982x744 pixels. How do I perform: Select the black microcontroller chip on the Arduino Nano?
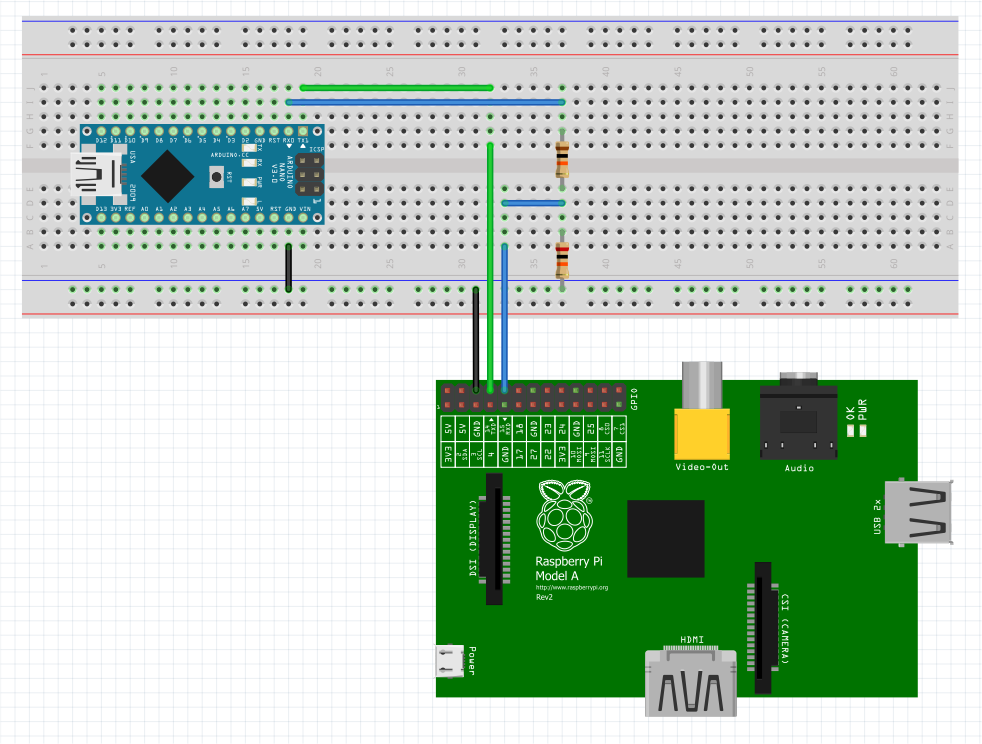click(167, 176)
